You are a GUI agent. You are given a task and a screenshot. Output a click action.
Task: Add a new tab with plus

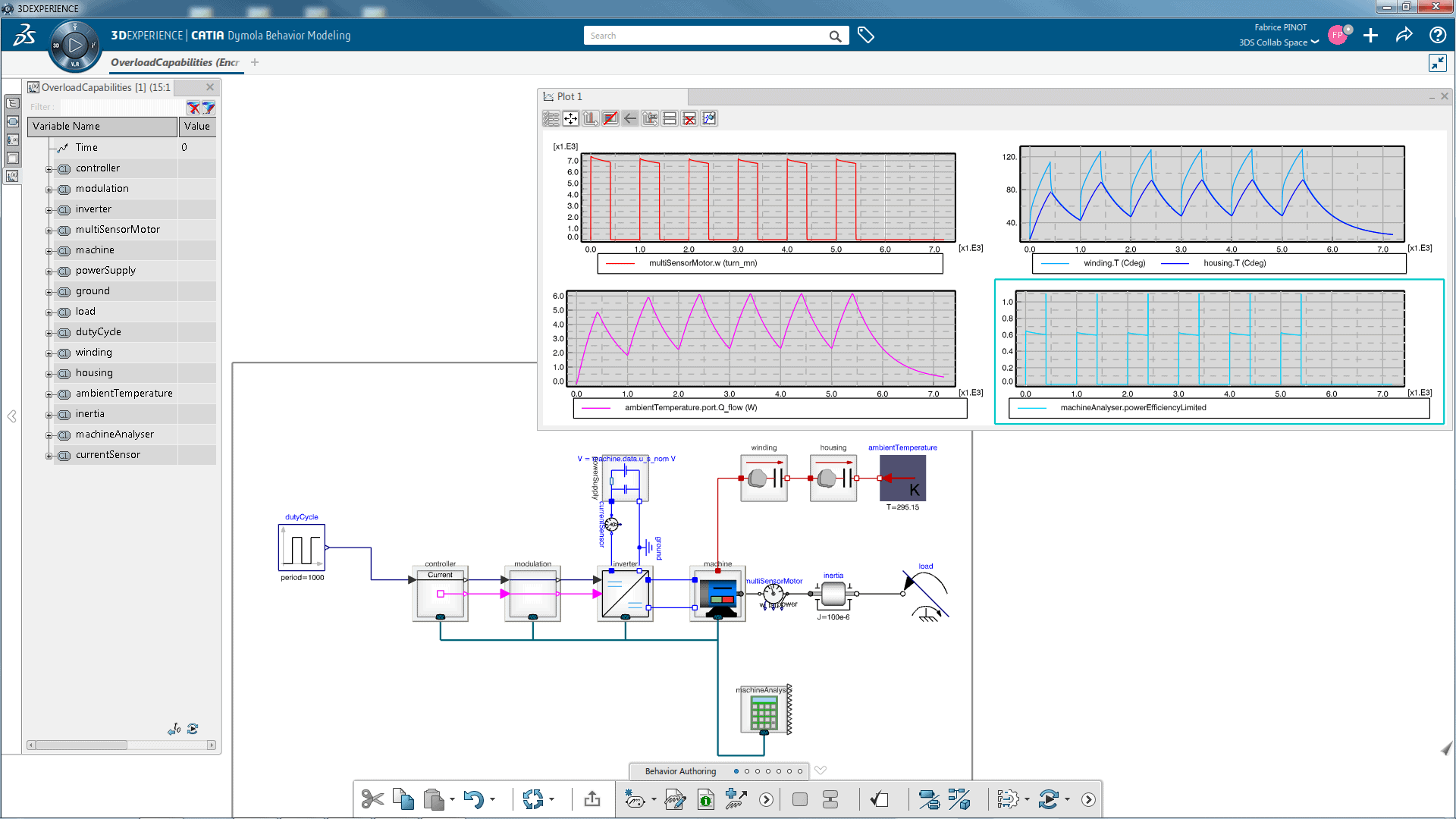click(x=255, y=62)
